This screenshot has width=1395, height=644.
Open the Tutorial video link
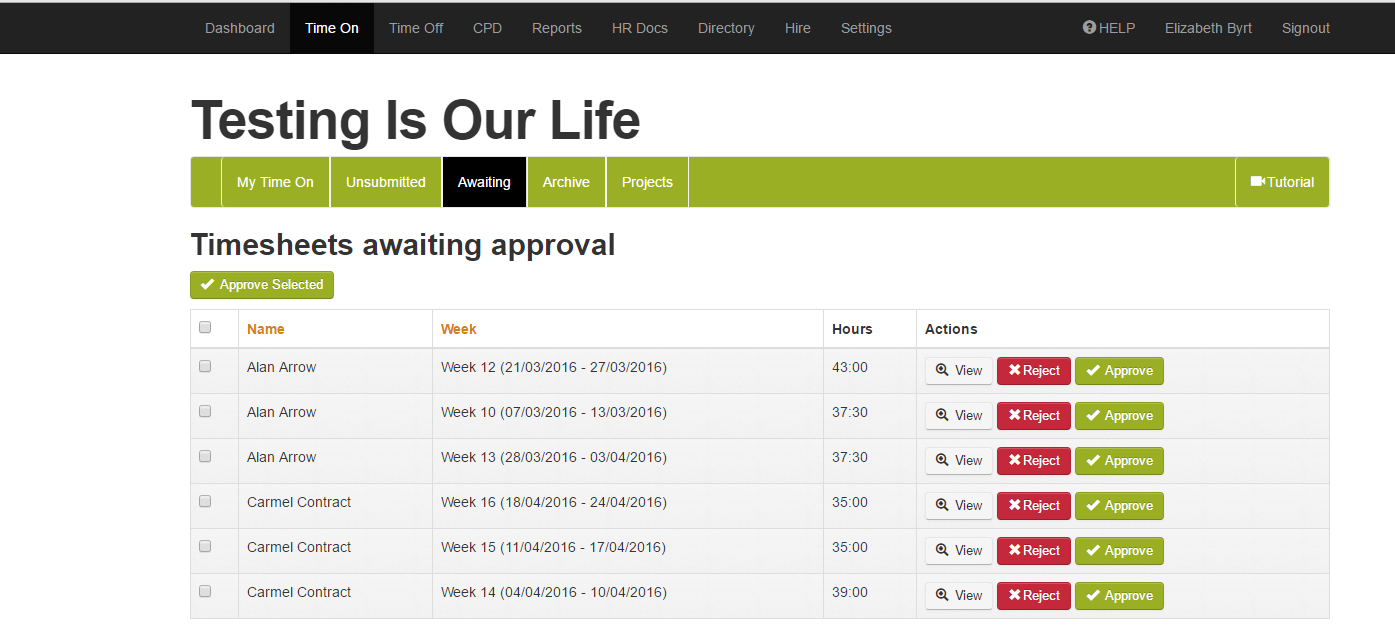point(1282,182)
